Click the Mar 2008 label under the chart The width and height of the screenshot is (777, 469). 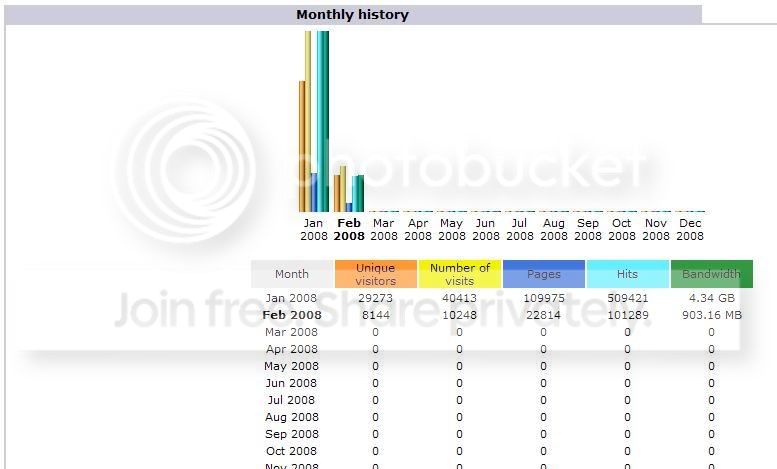click(x=384, y=230)
